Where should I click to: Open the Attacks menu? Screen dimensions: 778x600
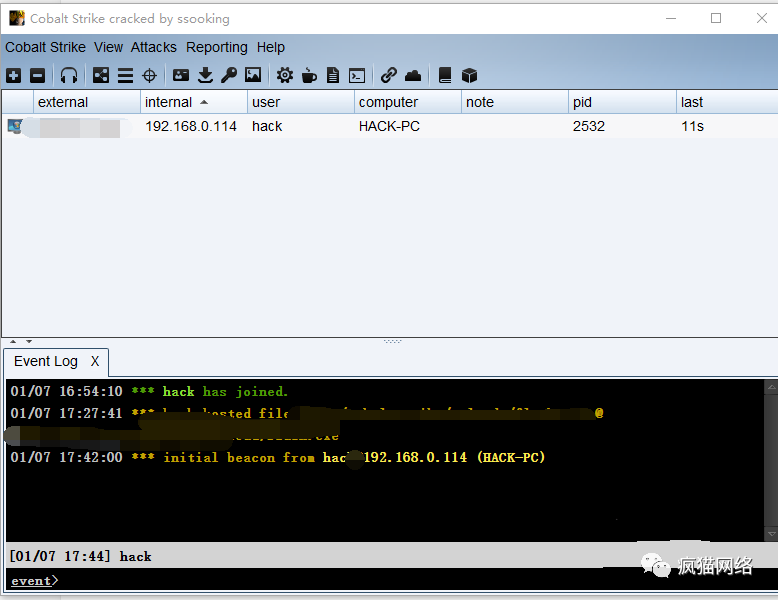pos(153,47)
